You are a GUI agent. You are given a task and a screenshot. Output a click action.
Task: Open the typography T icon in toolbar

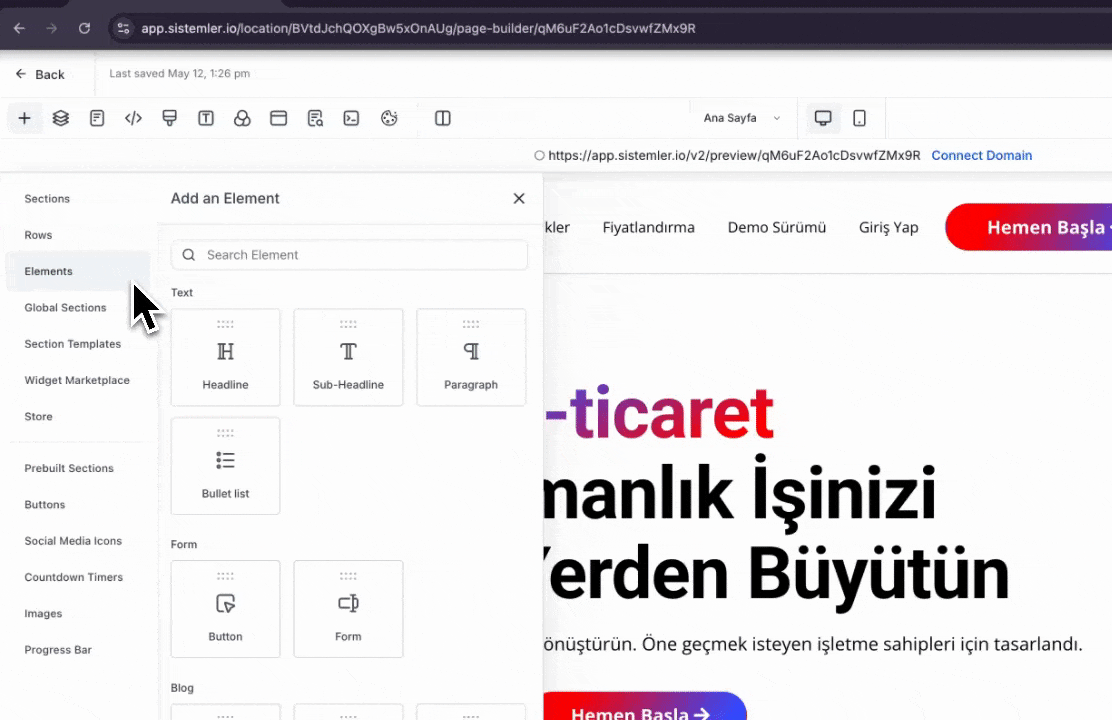point(206,118)
